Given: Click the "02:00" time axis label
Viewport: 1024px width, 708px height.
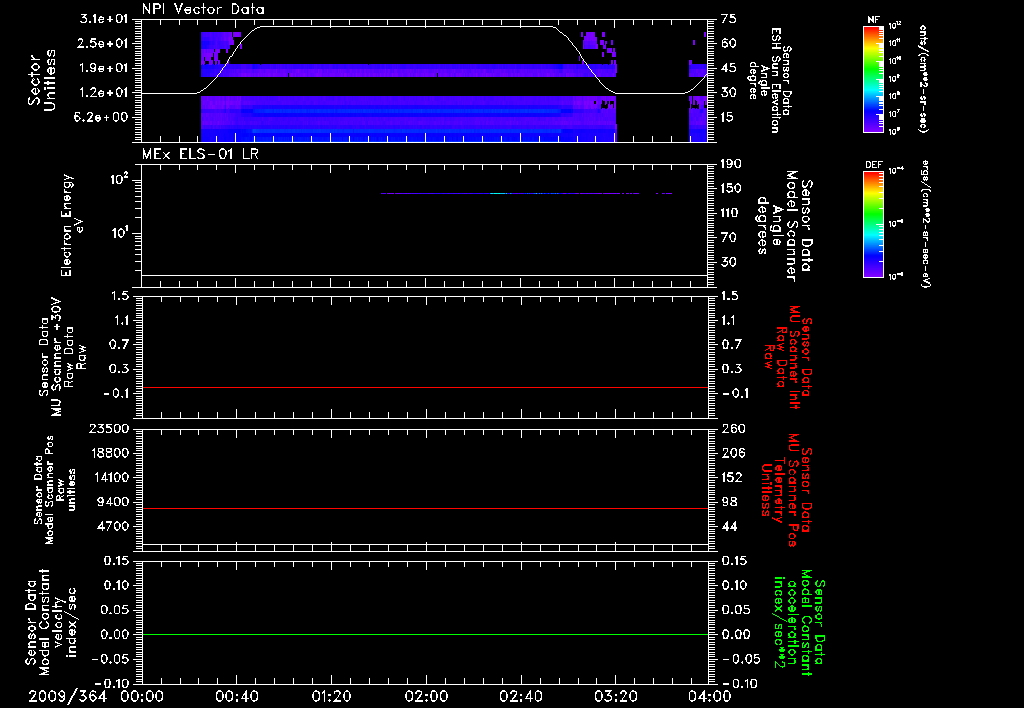Looking at the screenshot, I should [x=426, y=696].
